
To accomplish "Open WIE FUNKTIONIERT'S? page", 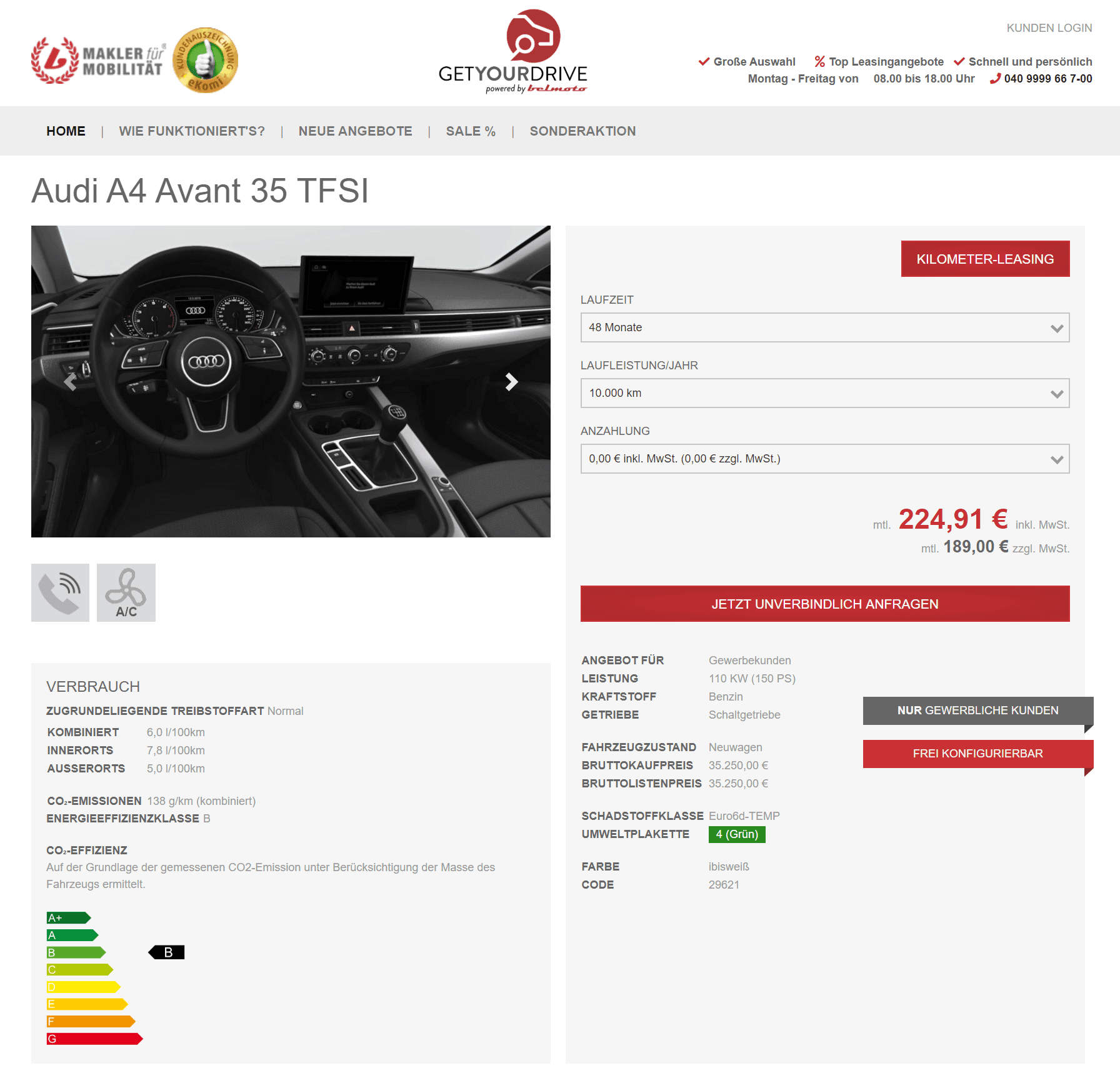I will pyautogui.click(x=192, y=131).
